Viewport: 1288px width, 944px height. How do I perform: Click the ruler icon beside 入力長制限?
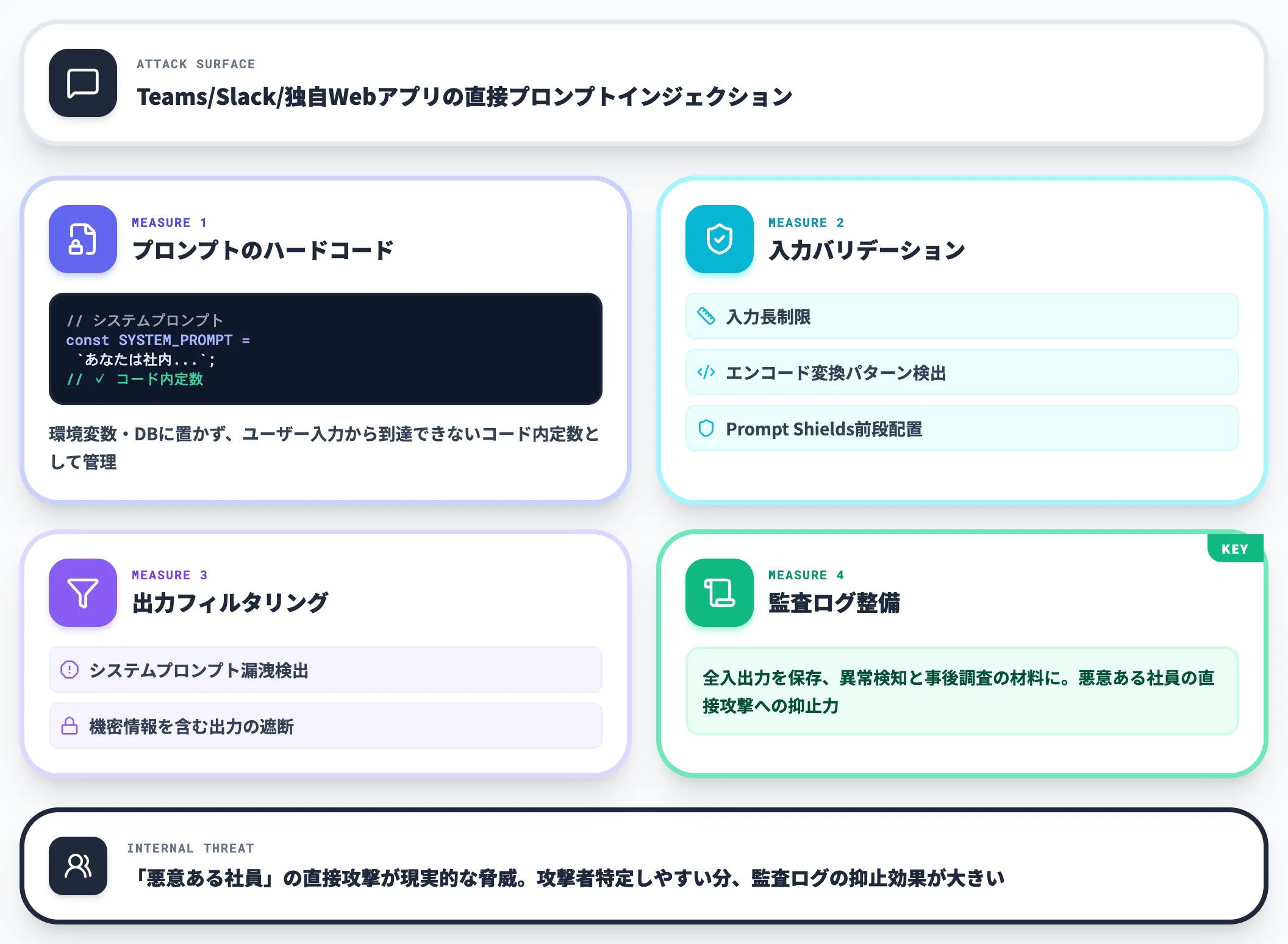[x=706, y=316]
